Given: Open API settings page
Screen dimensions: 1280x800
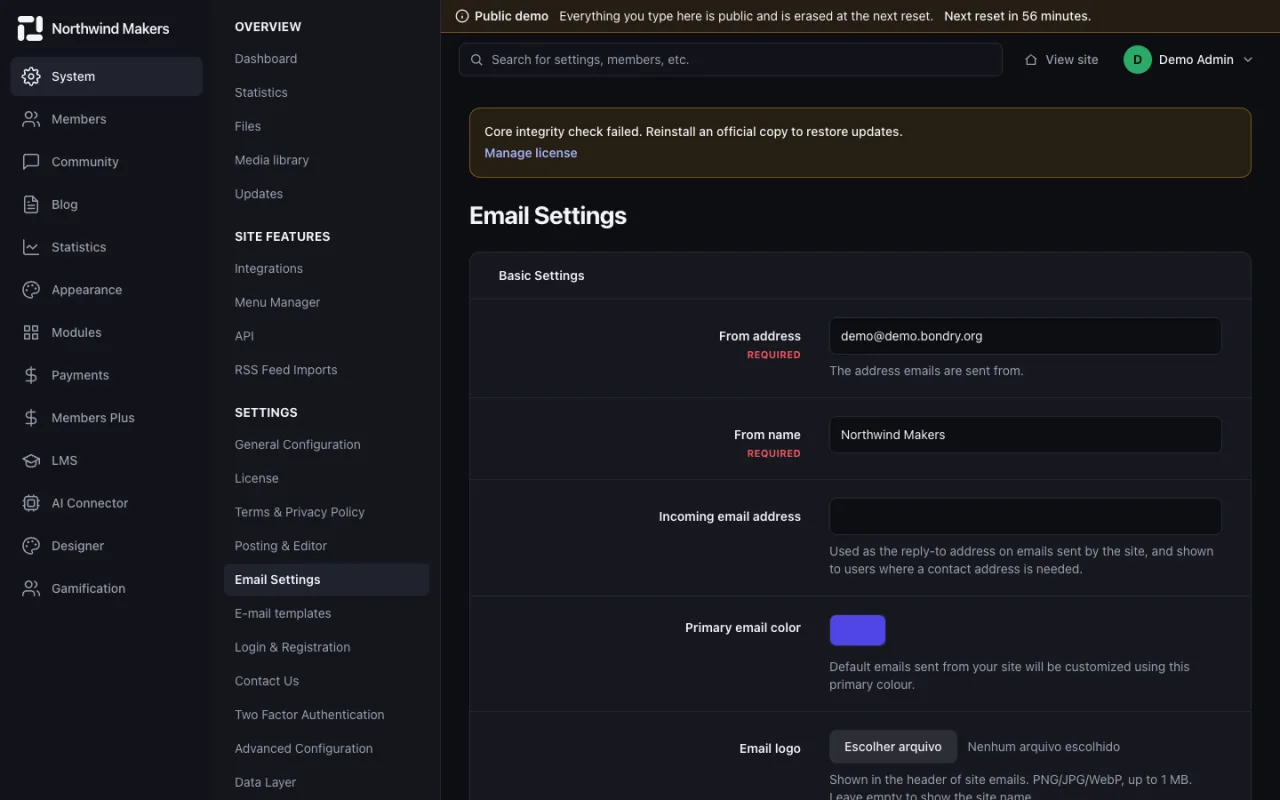Looking at the screenshot, I should point(245,336).
